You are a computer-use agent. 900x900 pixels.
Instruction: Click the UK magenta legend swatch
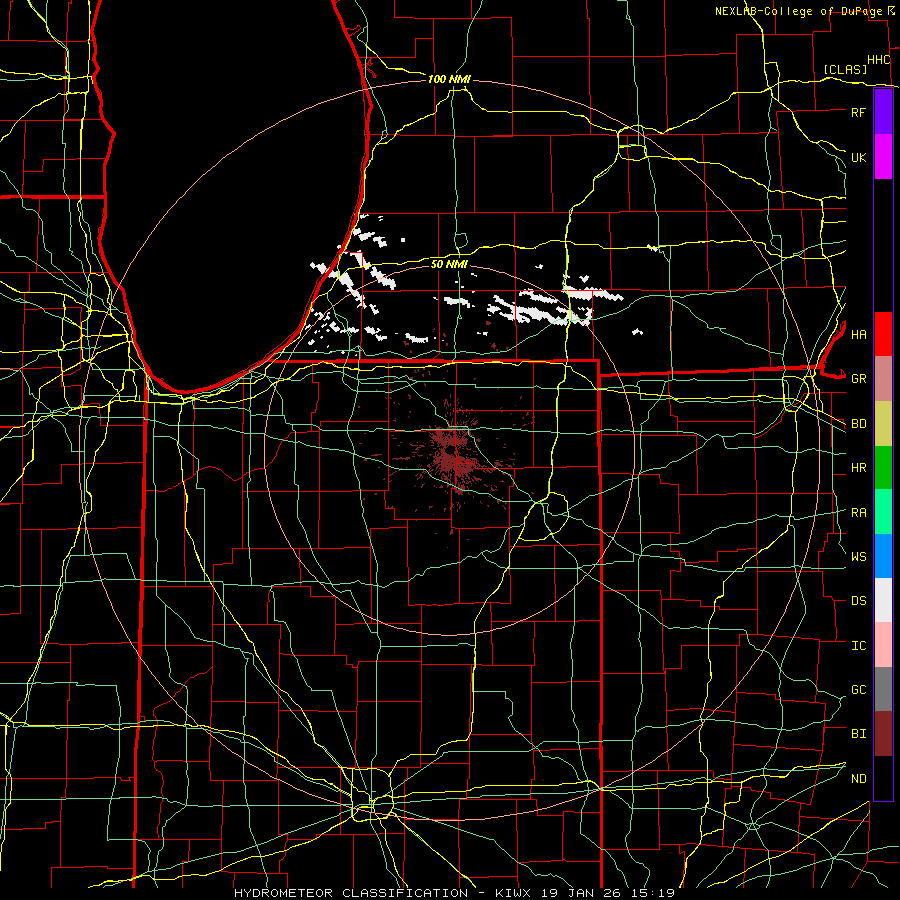[x=883, y=157]
